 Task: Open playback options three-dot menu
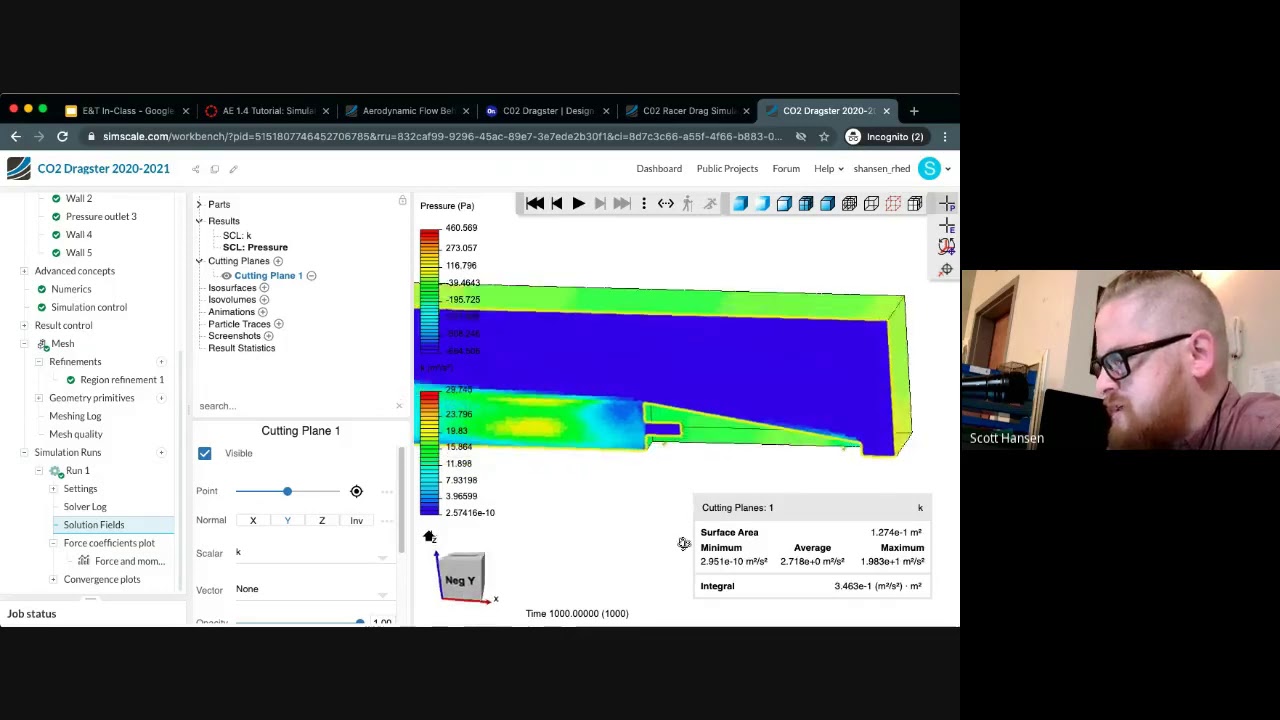tap(644, 204)
